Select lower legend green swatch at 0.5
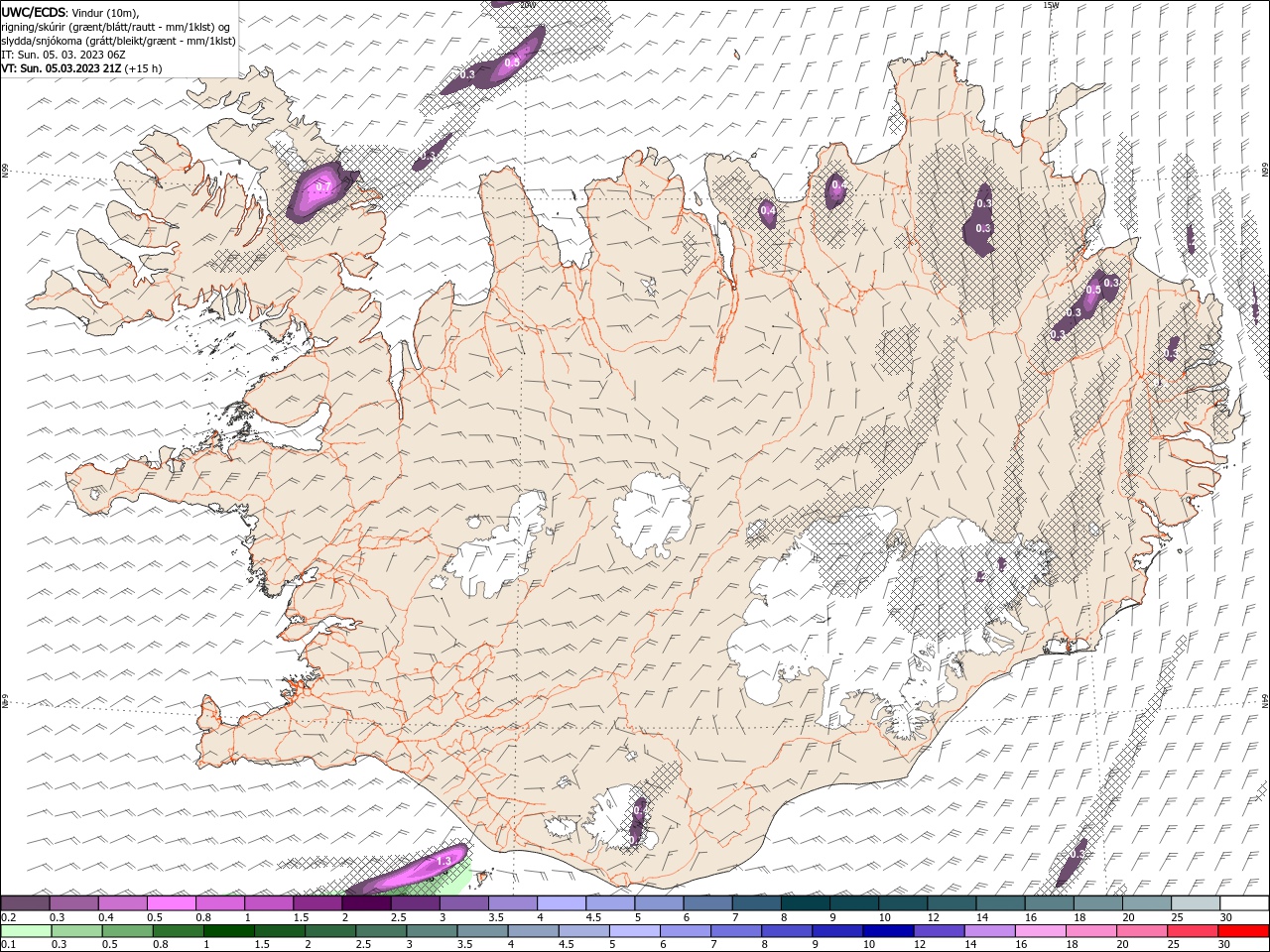 tap(128, 931)
